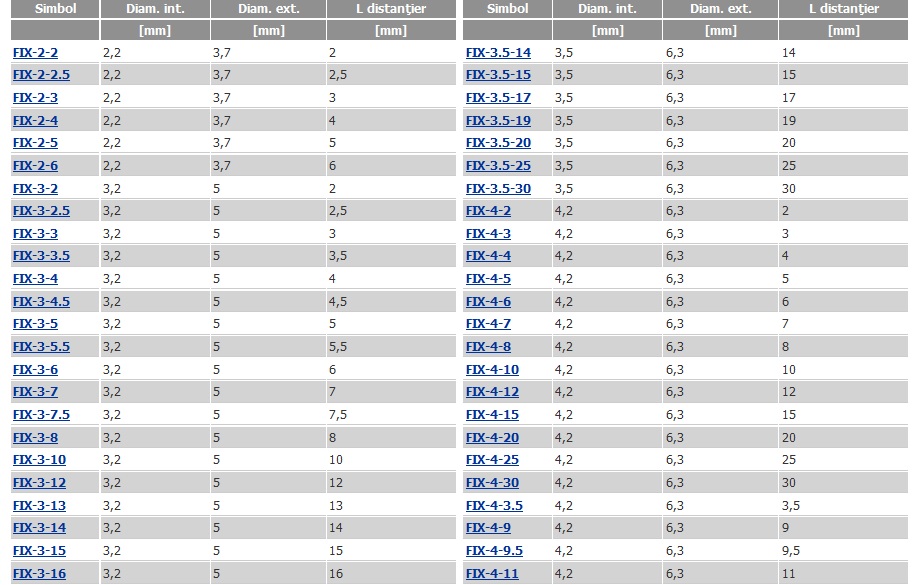Select the FIX-3-14 link
The image size is (913, 585).
point(40,528)
